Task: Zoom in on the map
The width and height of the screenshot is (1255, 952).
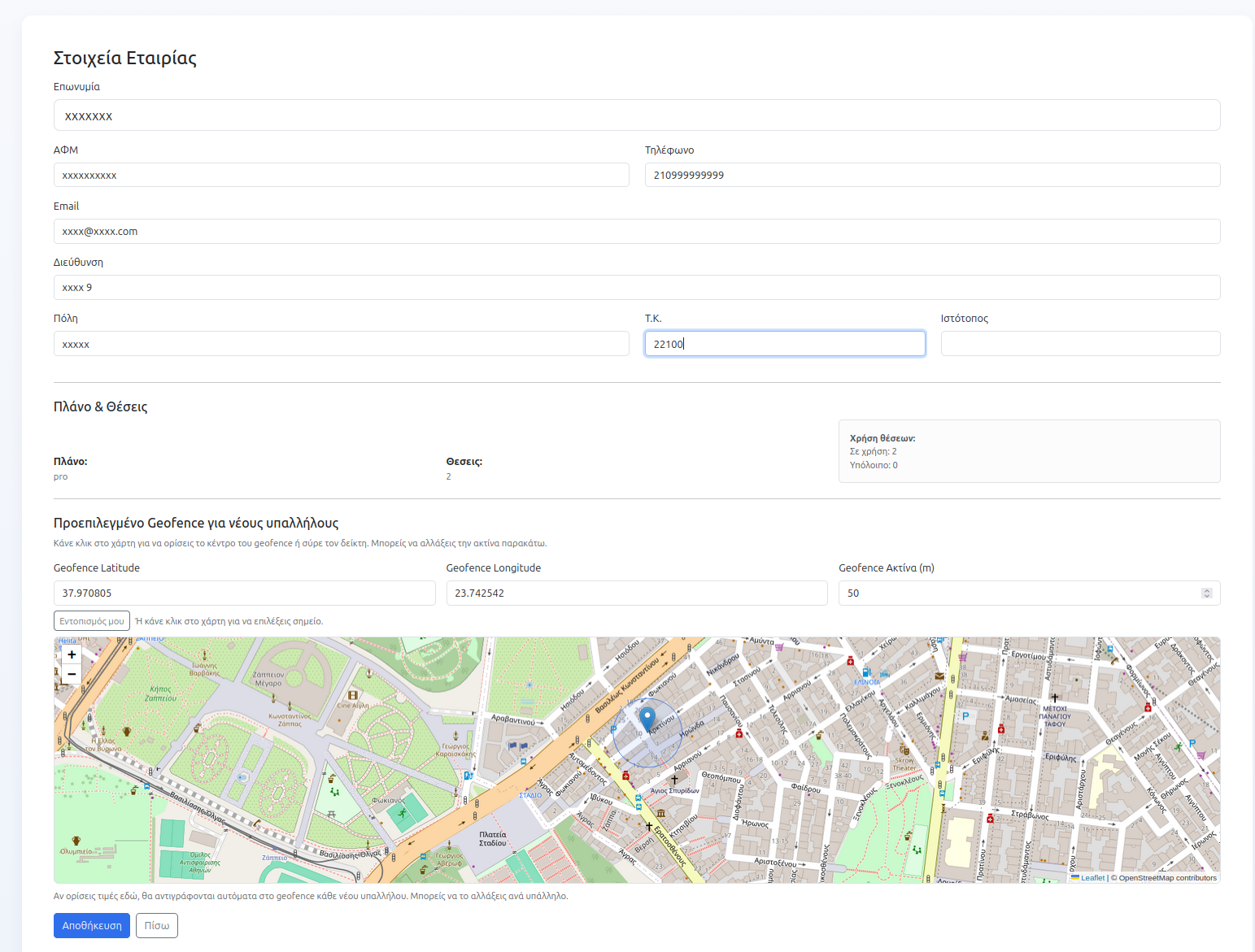Action: point(72,654)
